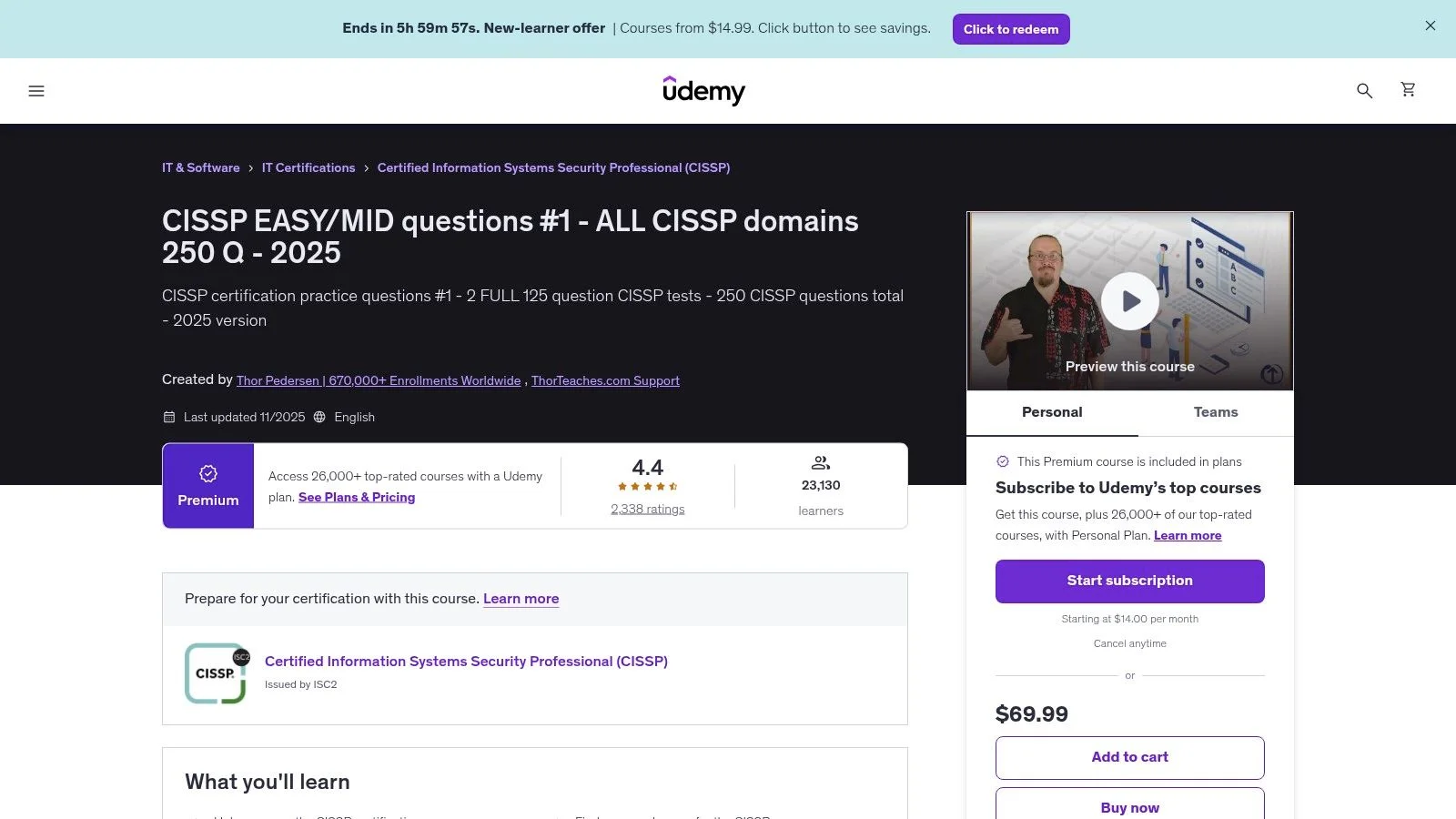
Task: Click the star rating row
Action: tap(648, 486)
